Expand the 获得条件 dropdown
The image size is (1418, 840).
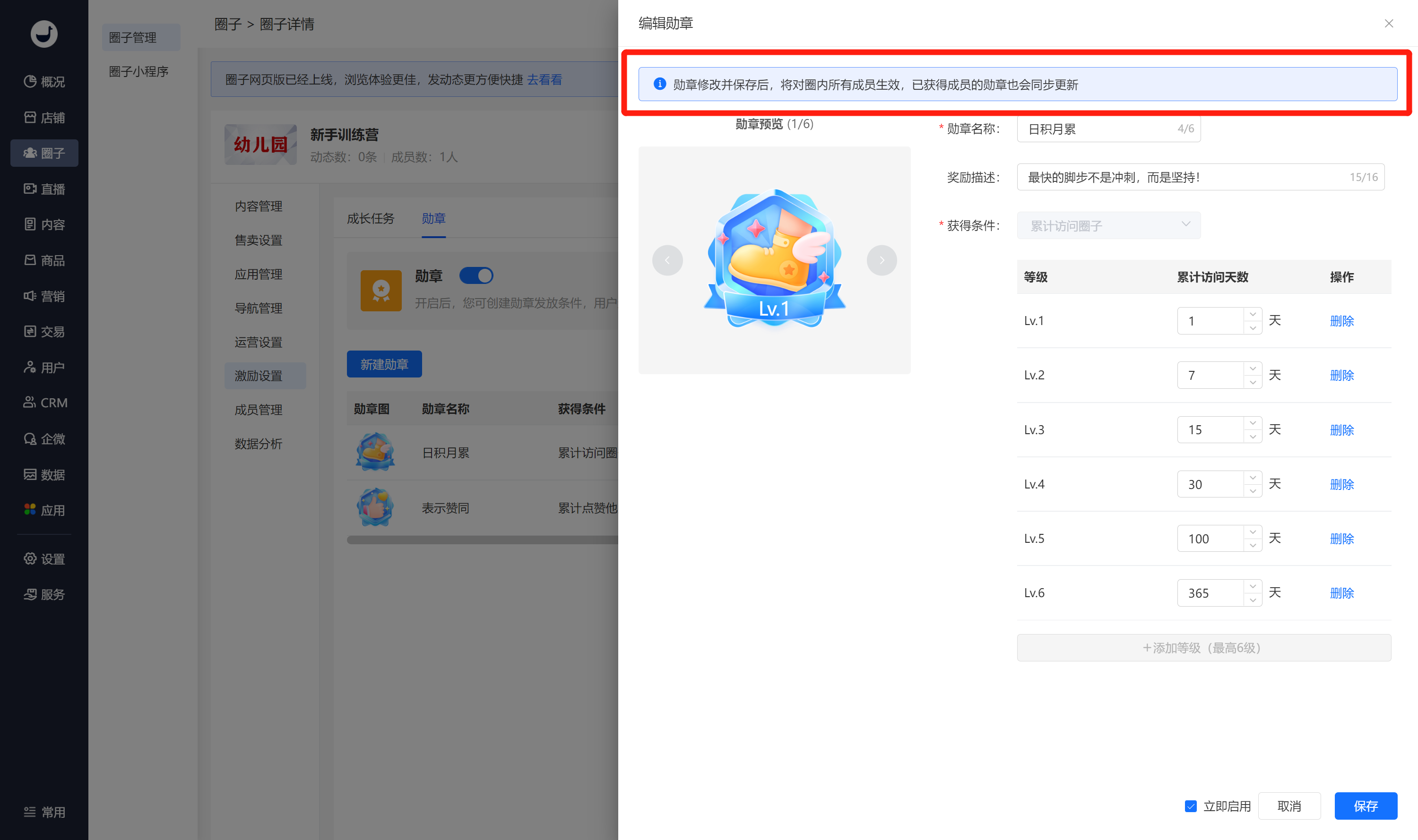[x=1108, y=225]
